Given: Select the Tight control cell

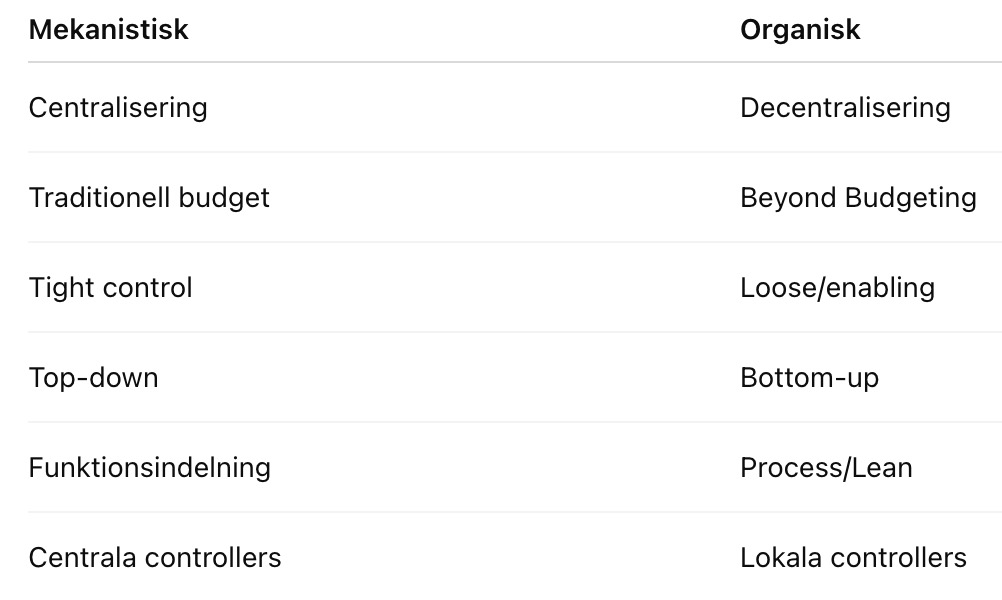Looking at the screenshot, I should (110, 288).
